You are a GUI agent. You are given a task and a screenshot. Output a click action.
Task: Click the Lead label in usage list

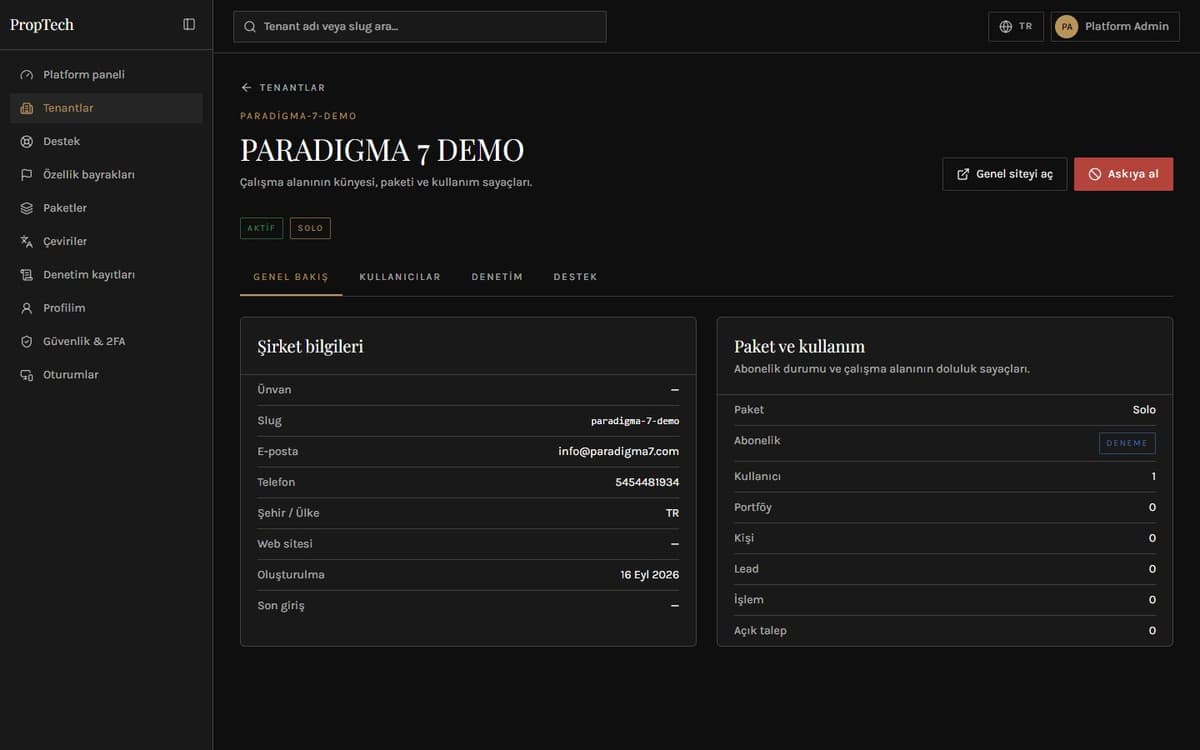[x=746, y=569]
